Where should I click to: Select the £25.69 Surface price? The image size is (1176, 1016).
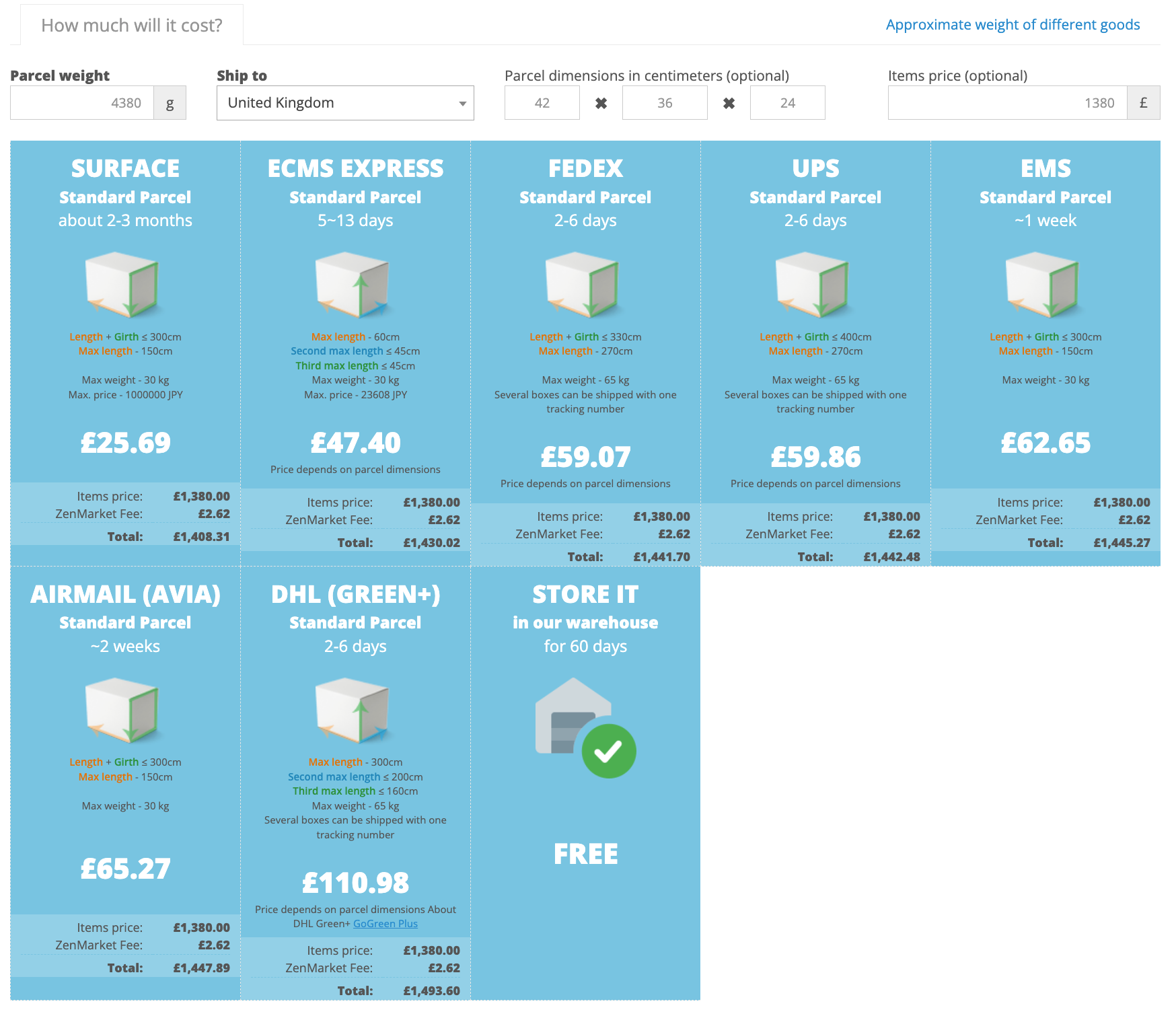[126, 443]
